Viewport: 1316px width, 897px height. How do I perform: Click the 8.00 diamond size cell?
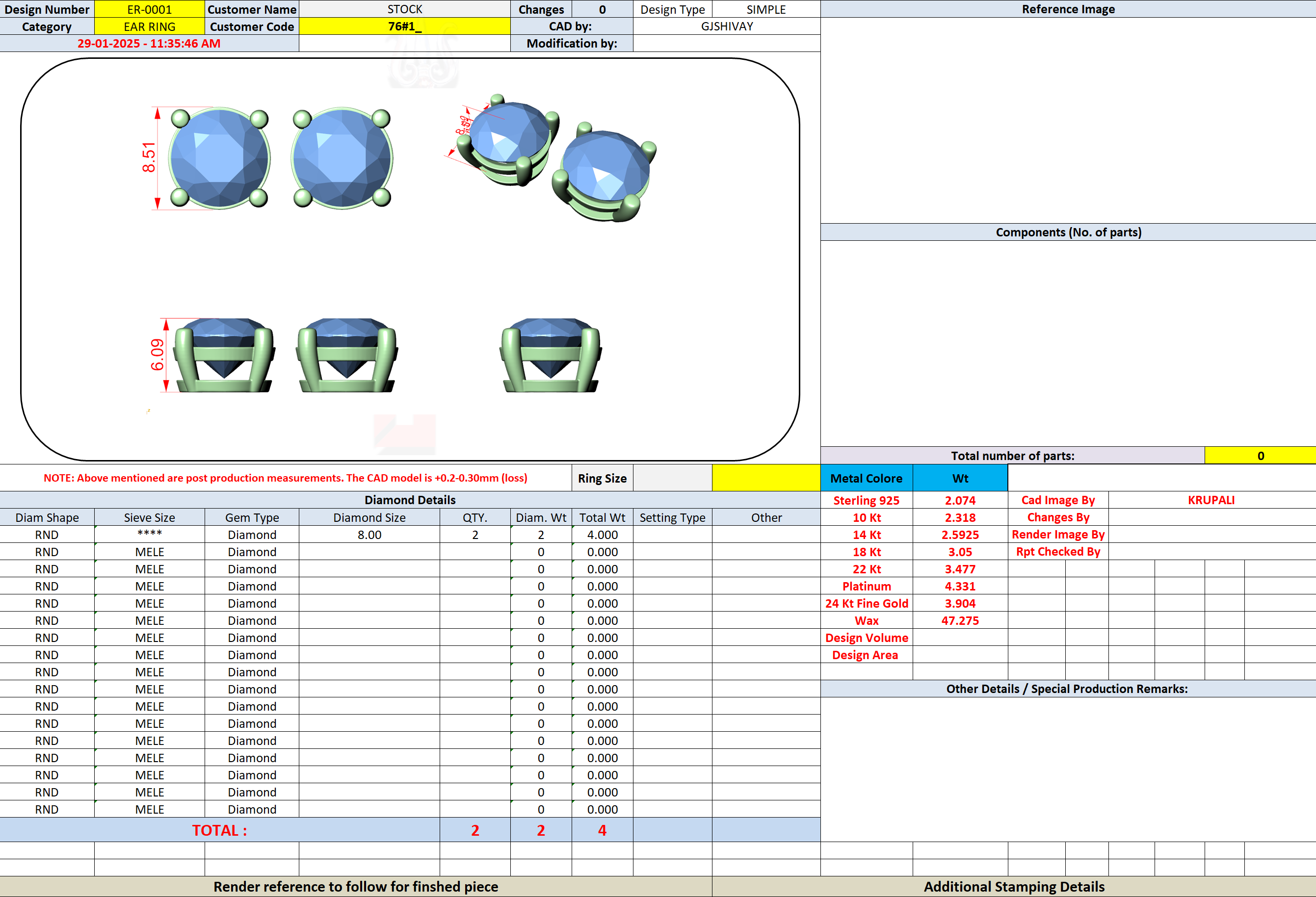[x=369, y=534]
